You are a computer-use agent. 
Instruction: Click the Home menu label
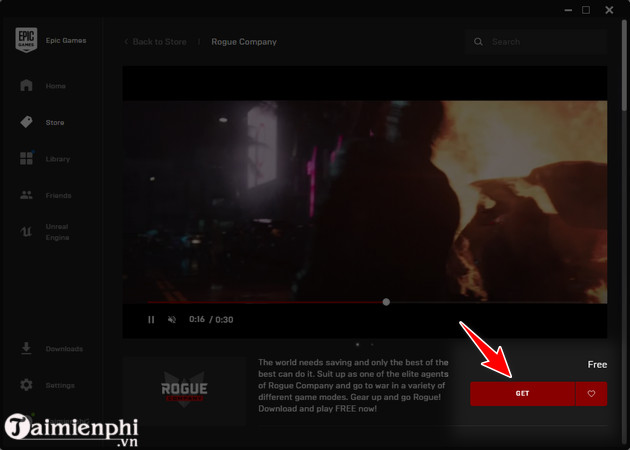click(55, 86)
